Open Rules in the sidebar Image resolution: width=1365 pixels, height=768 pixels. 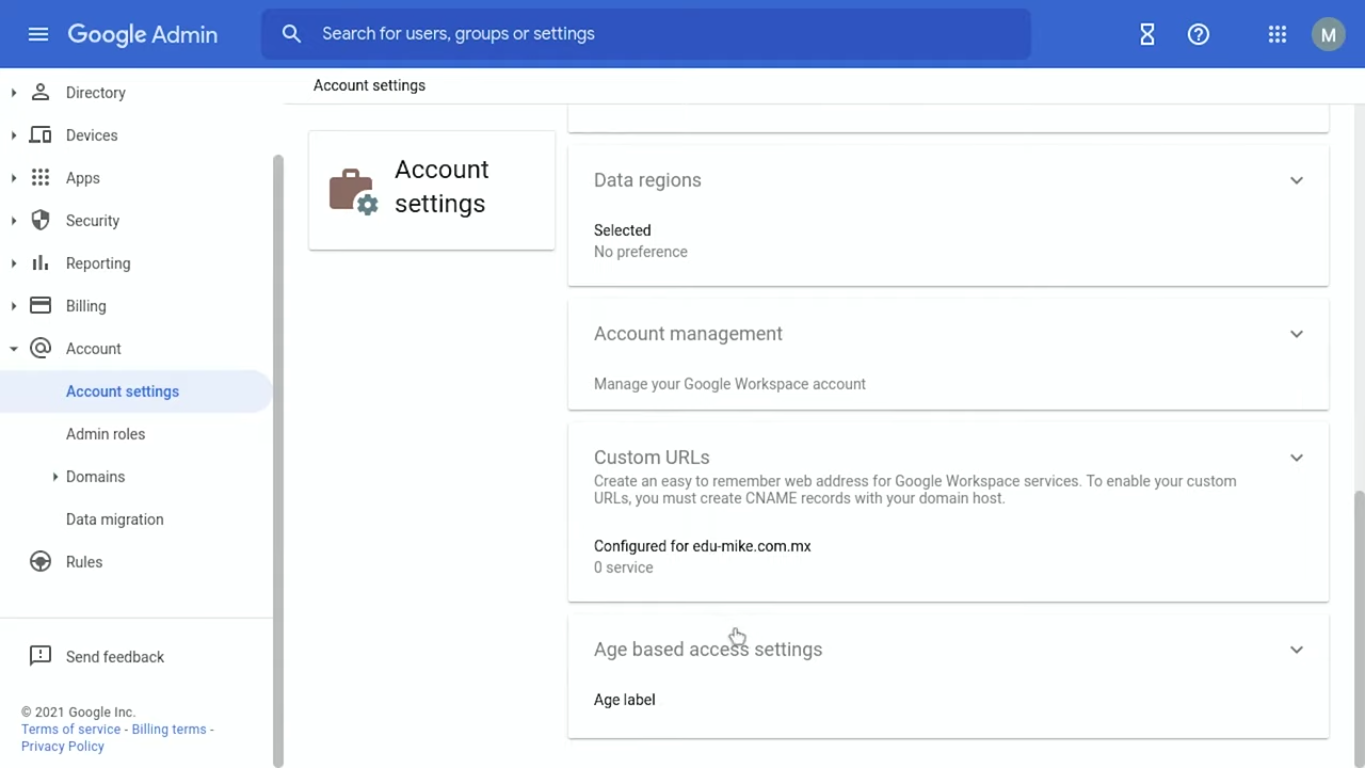pyautogui.click(x=84, y=562)
